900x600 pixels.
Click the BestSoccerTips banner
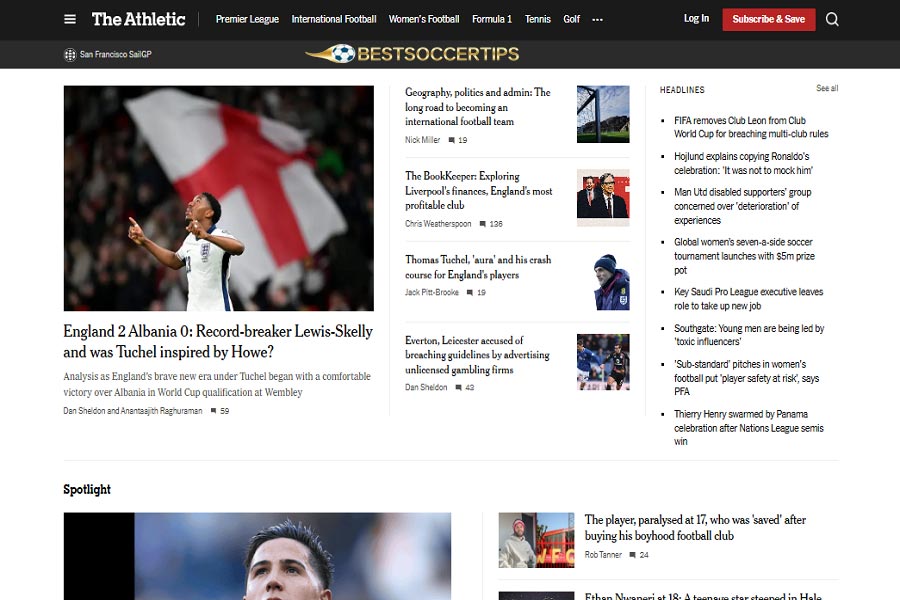(412, 54)
